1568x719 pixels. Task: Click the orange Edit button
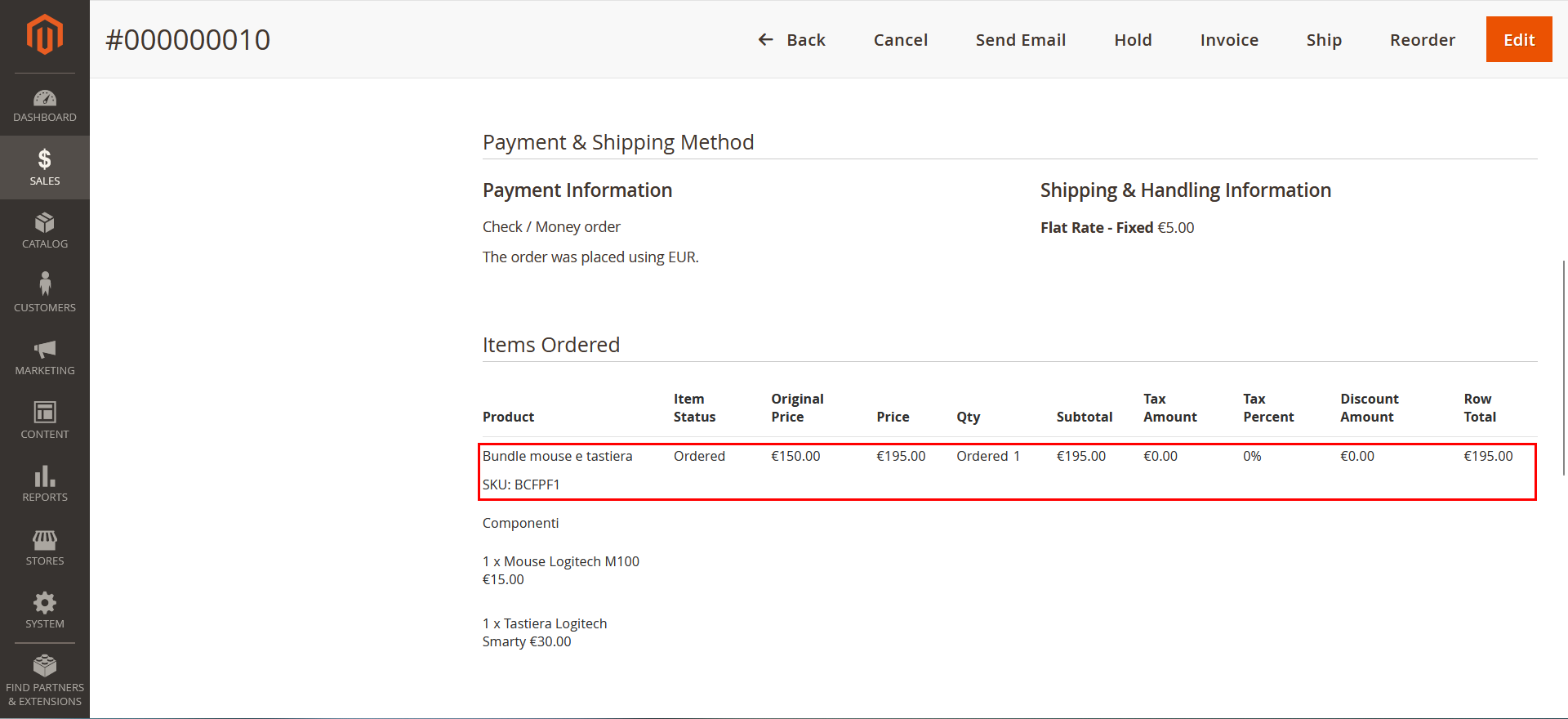click(1519, 39)
